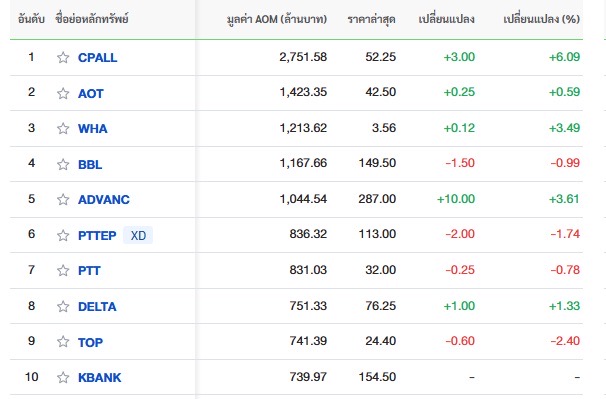Viewport: 606px width, 399px height.
Task: Open the DELTA stock link
Action: [97, 307]
